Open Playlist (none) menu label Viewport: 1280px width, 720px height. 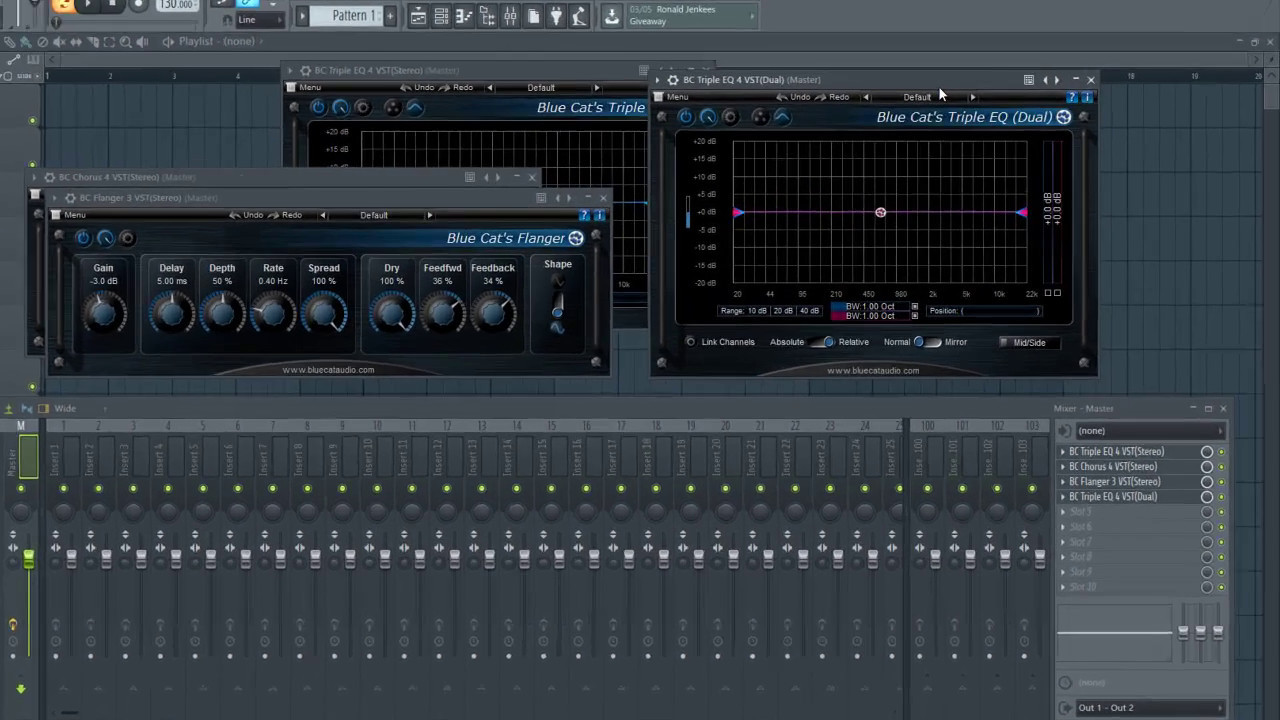click(216, 41)
